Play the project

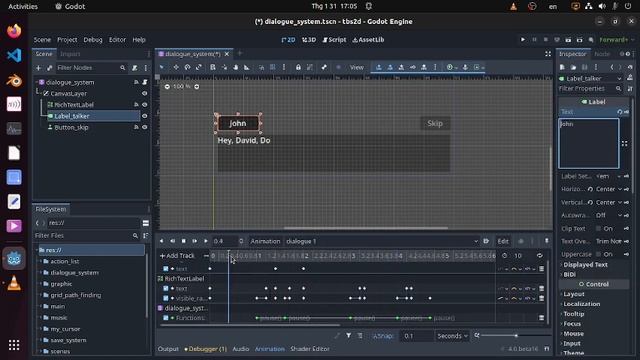522,40
